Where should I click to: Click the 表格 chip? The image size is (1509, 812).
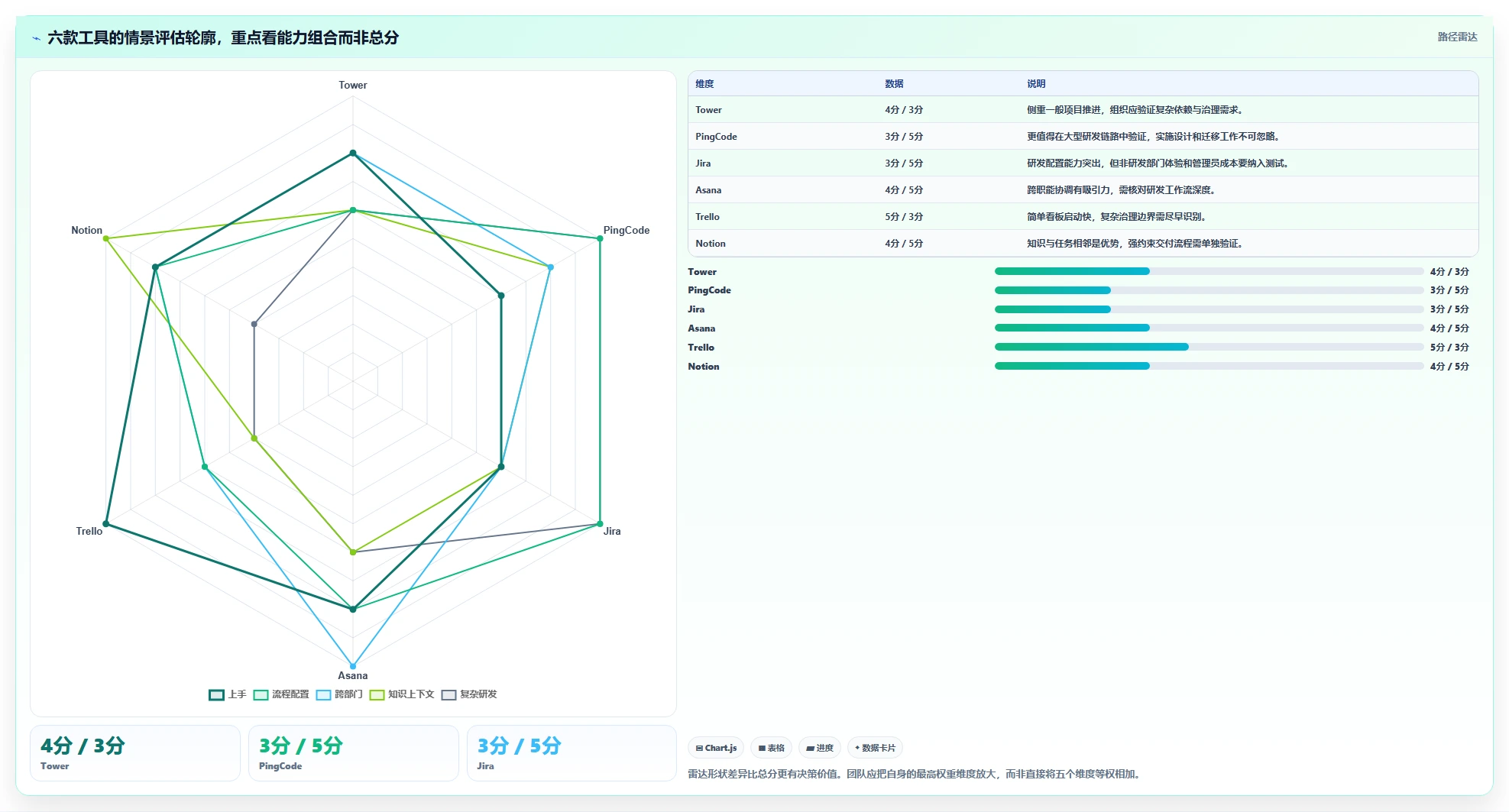click(x=771, y=748)
